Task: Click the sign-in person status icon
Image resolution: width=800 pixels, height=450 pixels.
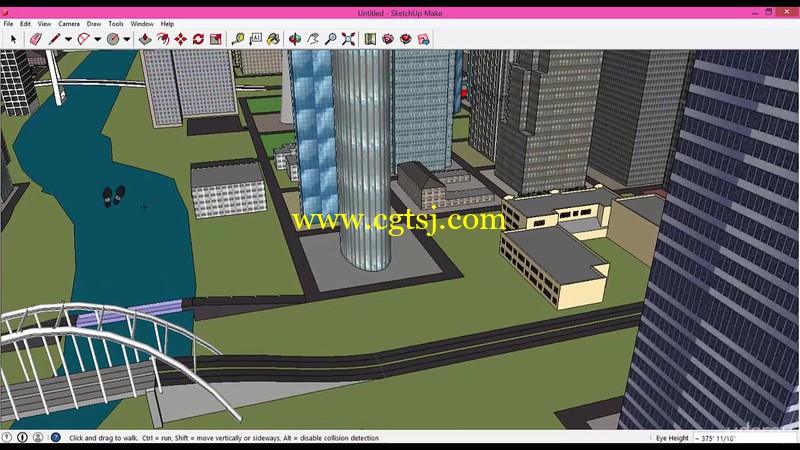Action: 38,437
